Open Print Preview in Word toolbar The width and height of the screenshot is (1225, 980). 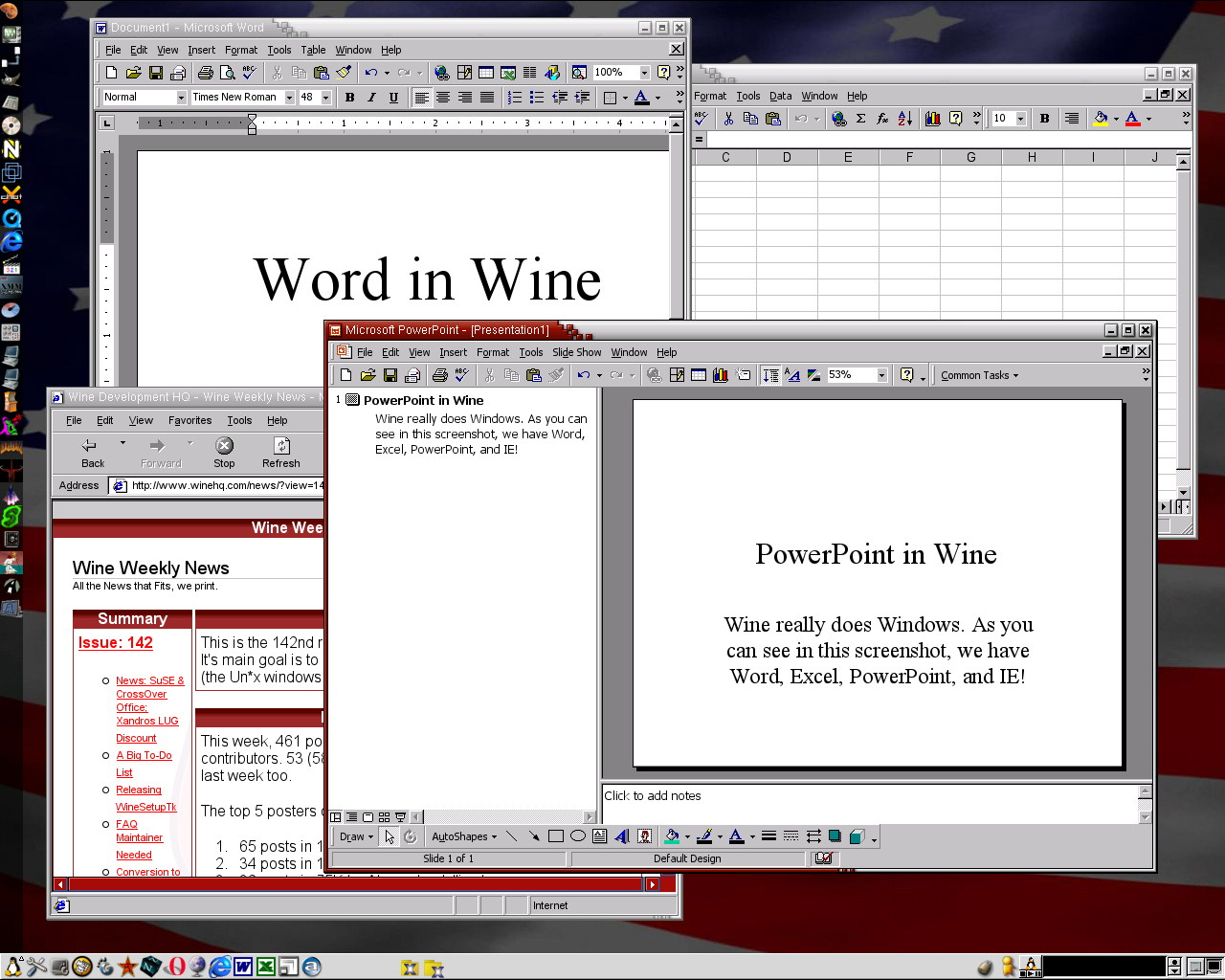pos(227,73)
